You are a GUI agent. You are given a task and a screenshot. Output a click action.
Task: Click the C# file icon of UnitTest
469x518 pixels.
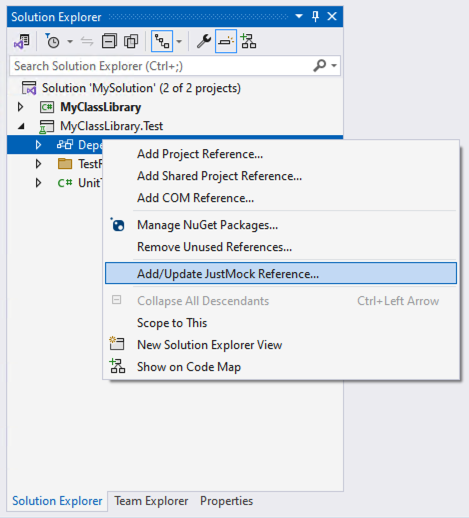pos(65,183)
